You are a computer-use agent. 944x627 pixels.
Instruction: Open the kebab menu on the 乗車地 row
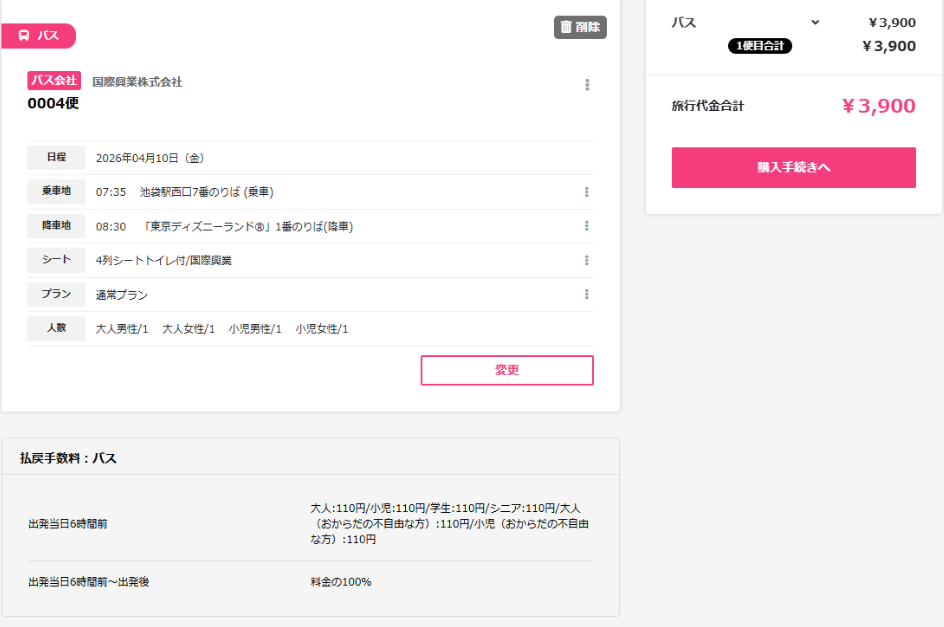587,191
